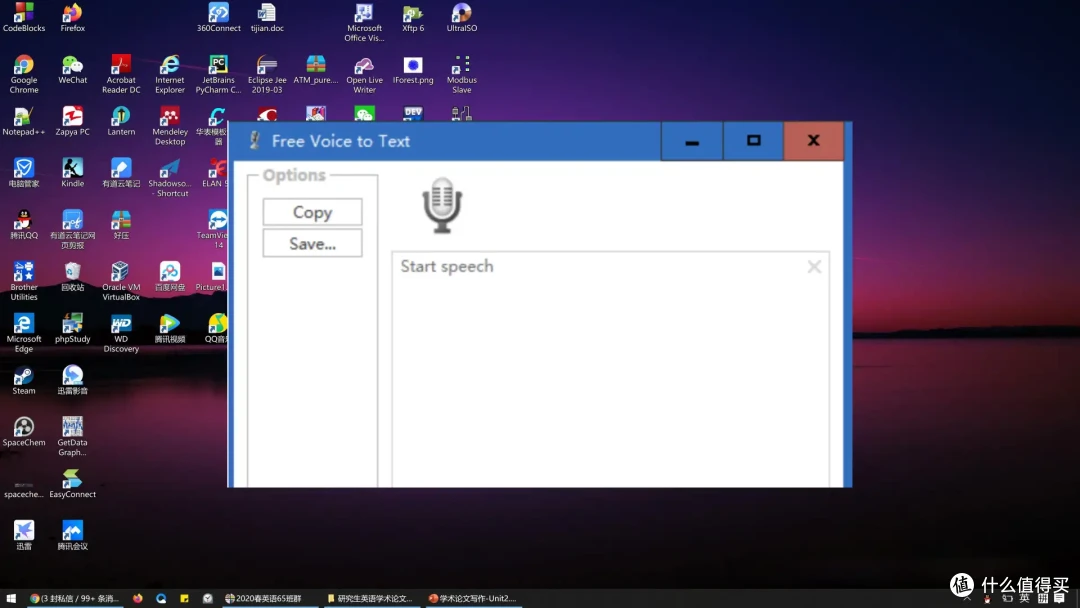Open 腾讯会议 desktop icon
This screenshot has height=608, width=1080.
(x=72, y=536)
